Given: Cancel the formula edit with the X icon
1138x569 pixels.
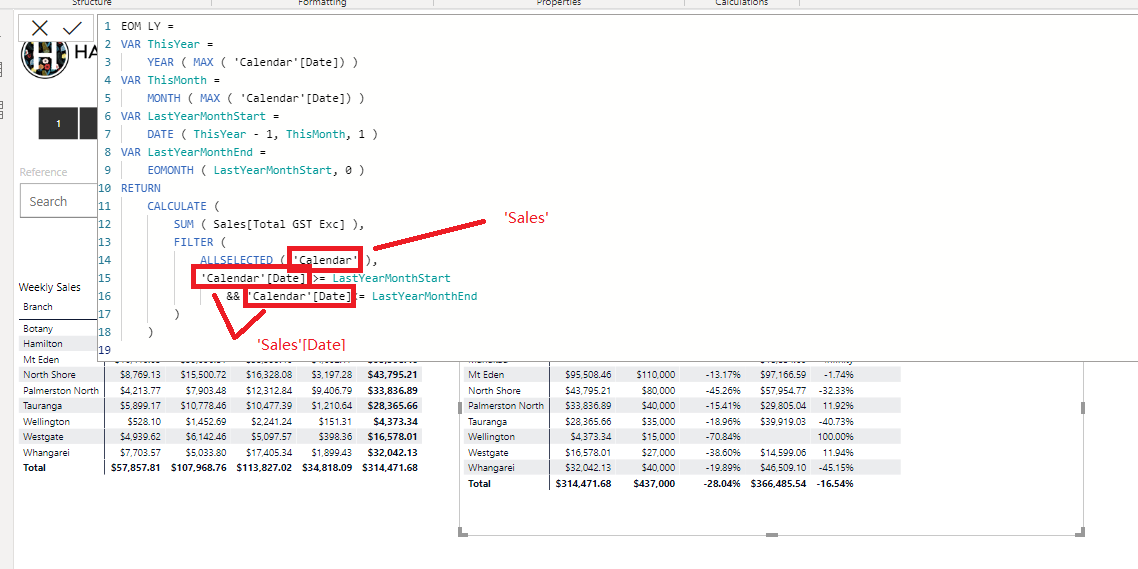Looking at the screenshot, I should [x=40, y=28].
